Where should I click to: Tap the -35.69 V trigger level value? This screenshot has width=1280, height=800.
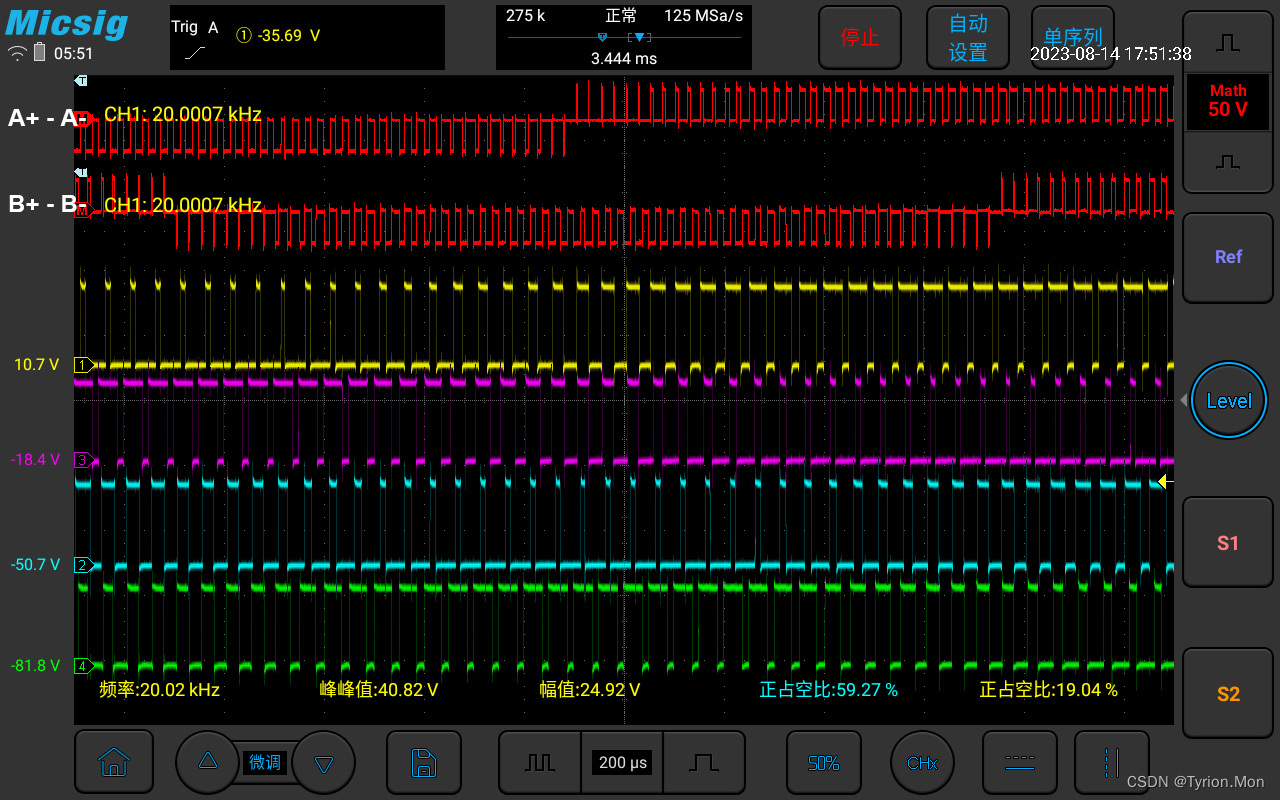coord(289,36)
